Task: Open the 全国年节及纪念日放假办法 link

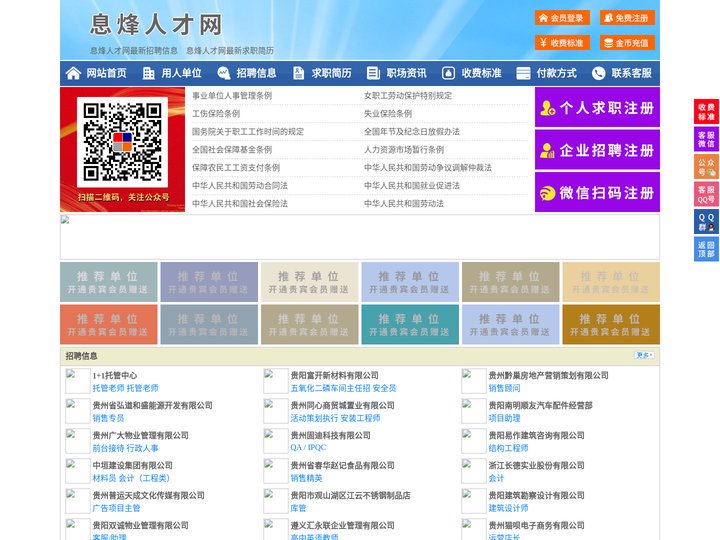Action: pyautogui.click(x=412, y=131)
